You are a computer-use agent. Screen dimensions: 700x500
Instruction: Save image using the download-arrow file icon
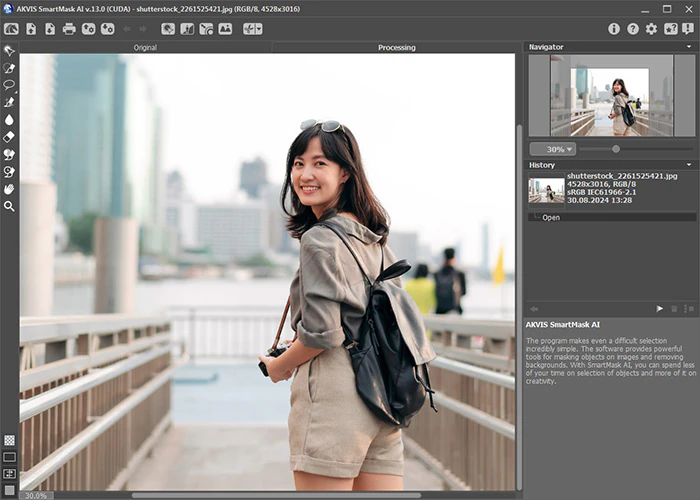click(50, 29)
